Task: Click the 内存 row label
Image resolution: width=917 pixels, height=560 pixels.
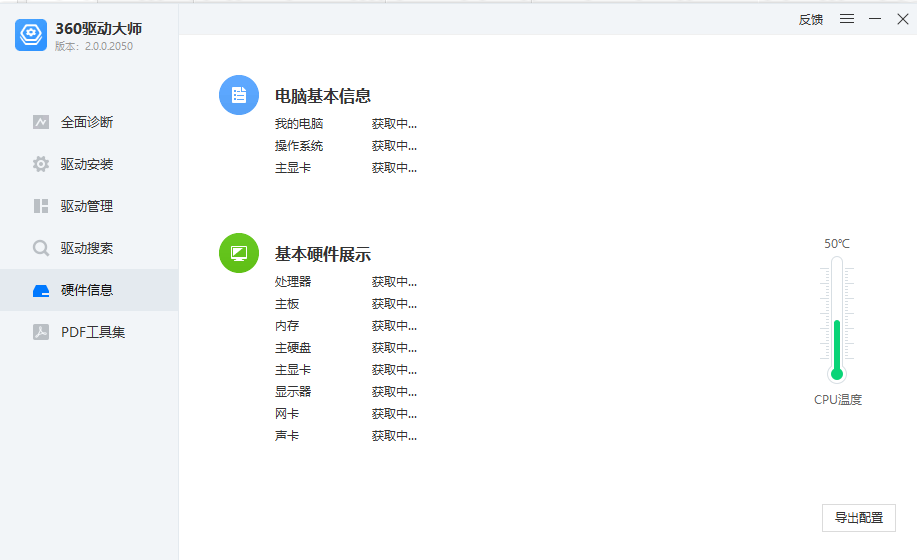Action: coord(287,326)
